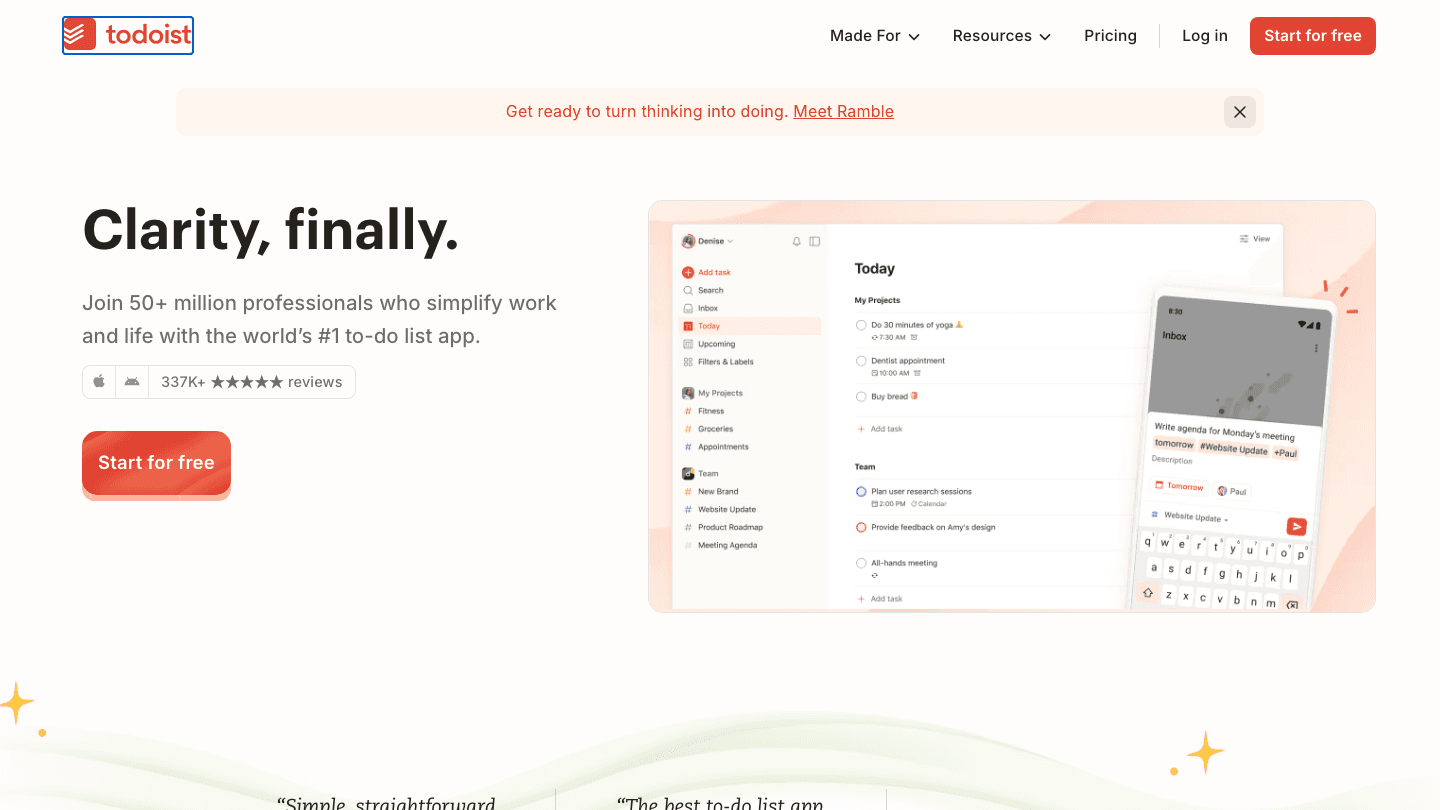Expand the Made For menu
Image resolution: width=1440 pixels, height=810 pixels.
tap(875, 36)
